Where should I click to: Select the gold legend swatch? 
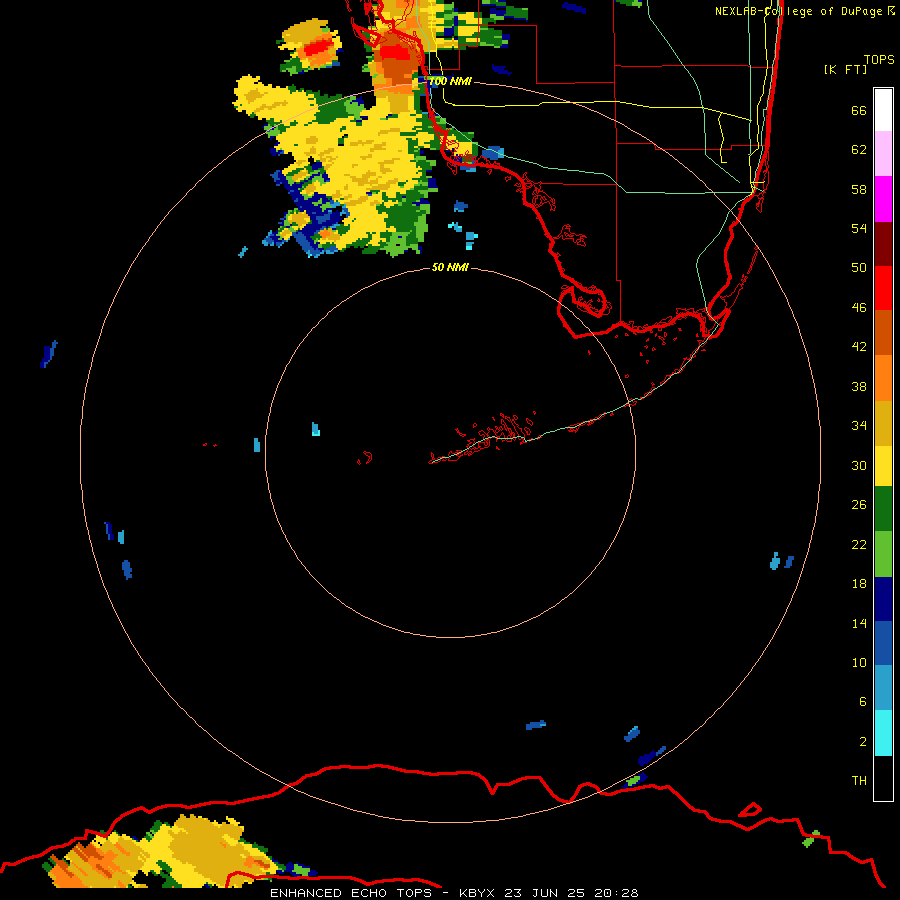[x=883, y=423]
